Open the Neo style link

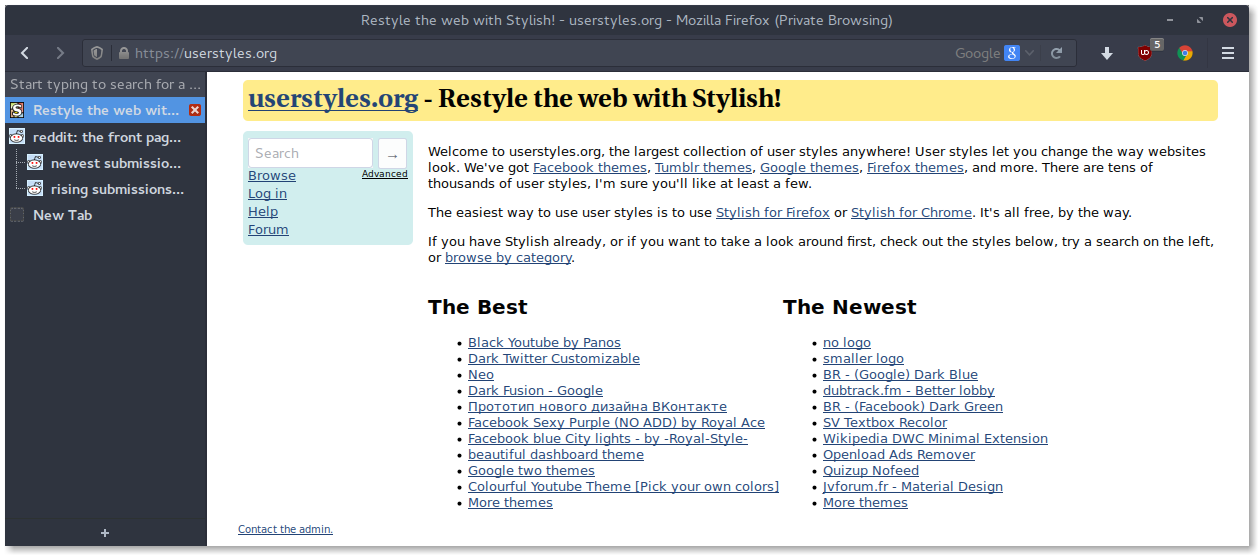tap(481, 375)
